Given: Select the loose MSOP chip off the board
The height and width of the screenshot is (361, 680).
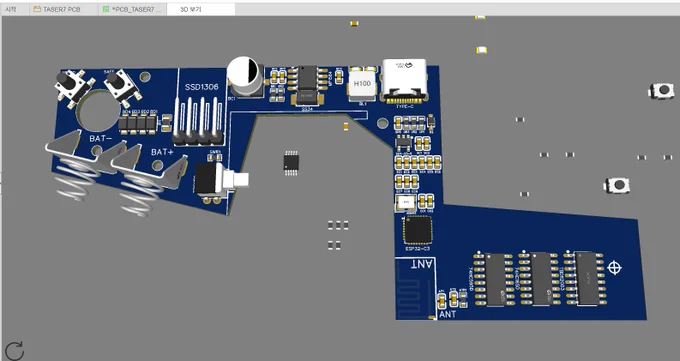Looking at the screenshot, I should pyautogui.click(x=291, y=163).
